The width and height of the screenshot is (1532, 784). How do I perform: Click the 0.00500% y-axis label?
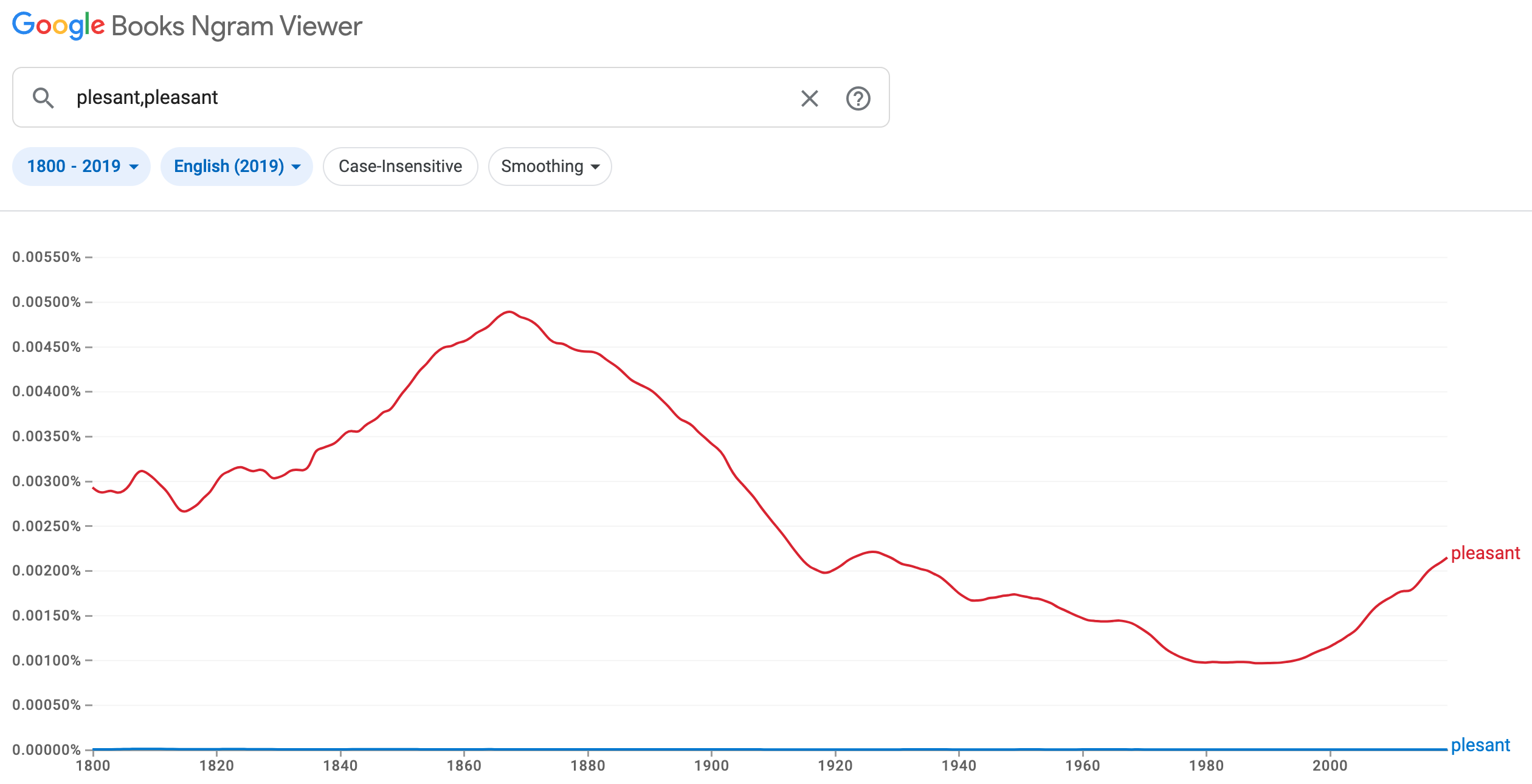[46, 302]
